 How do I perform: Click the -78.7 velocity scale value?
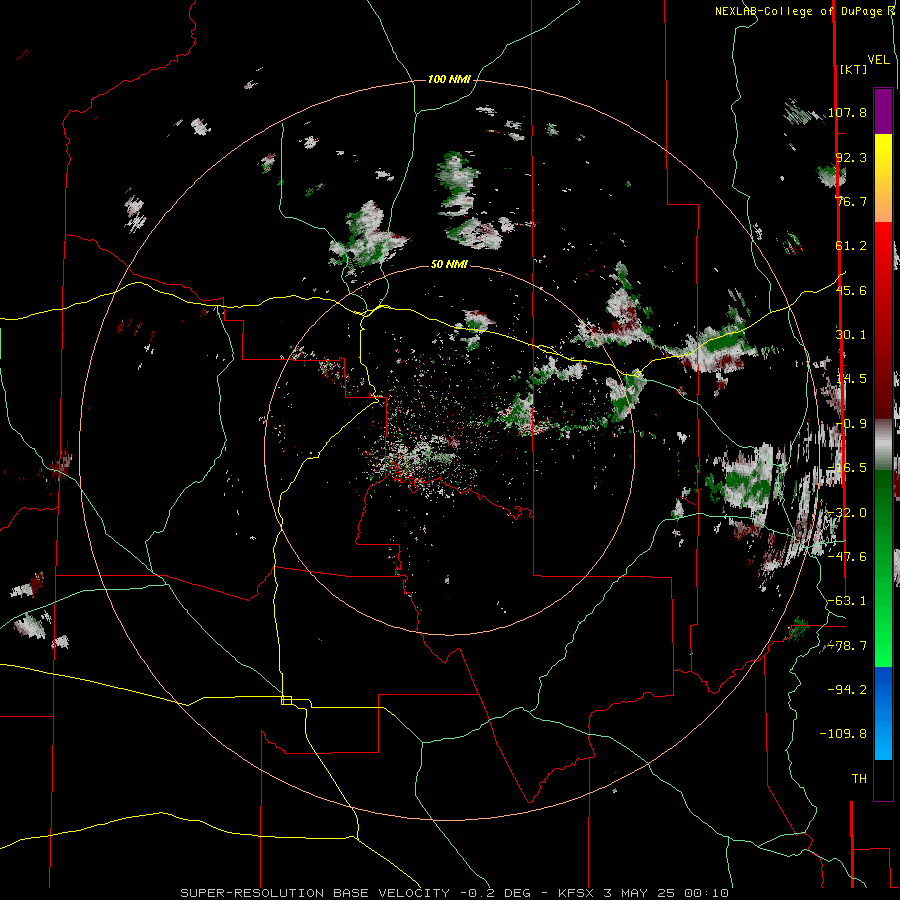click(x=847, y=646)
